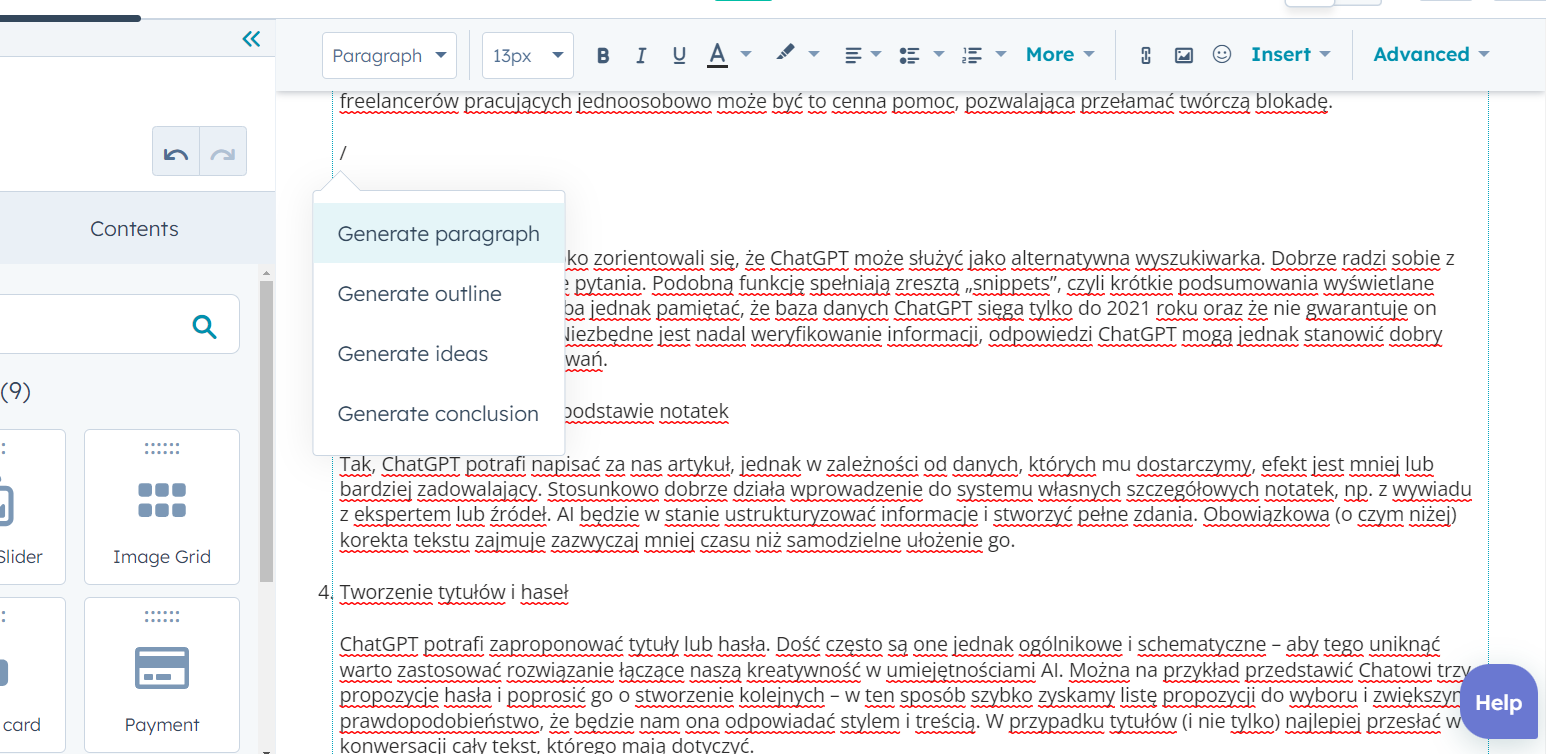Open the bulleted list options
The height and width of the screenshot is (754, 1546).
[921, 55]
